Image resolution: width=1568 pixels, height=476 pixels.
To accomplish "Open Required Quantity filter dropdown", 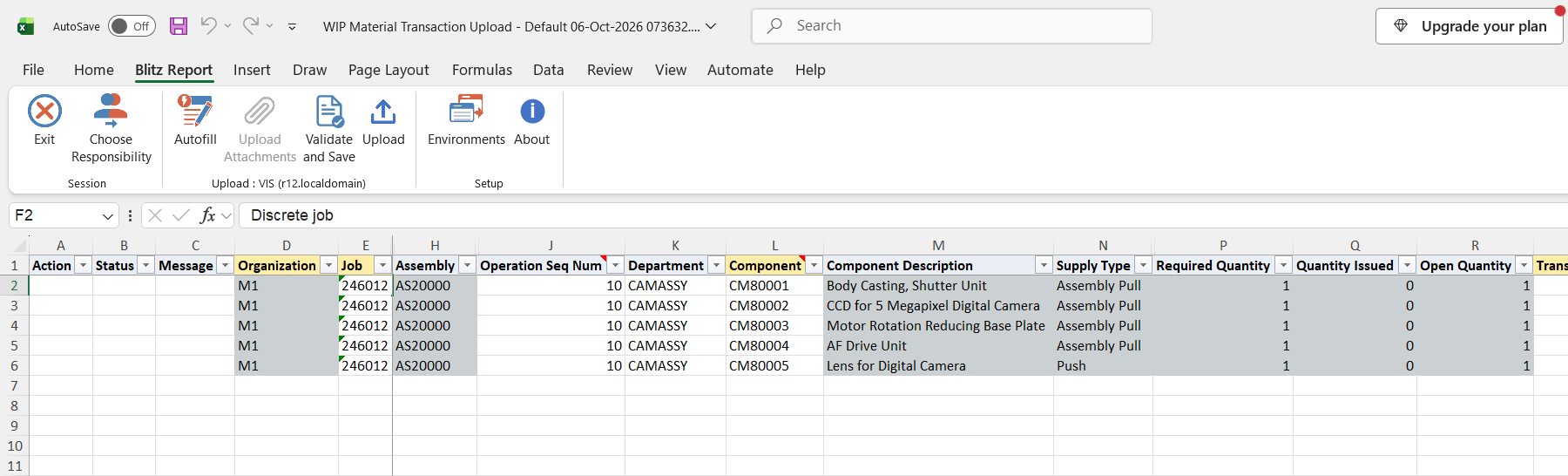I will (1283, 265).
